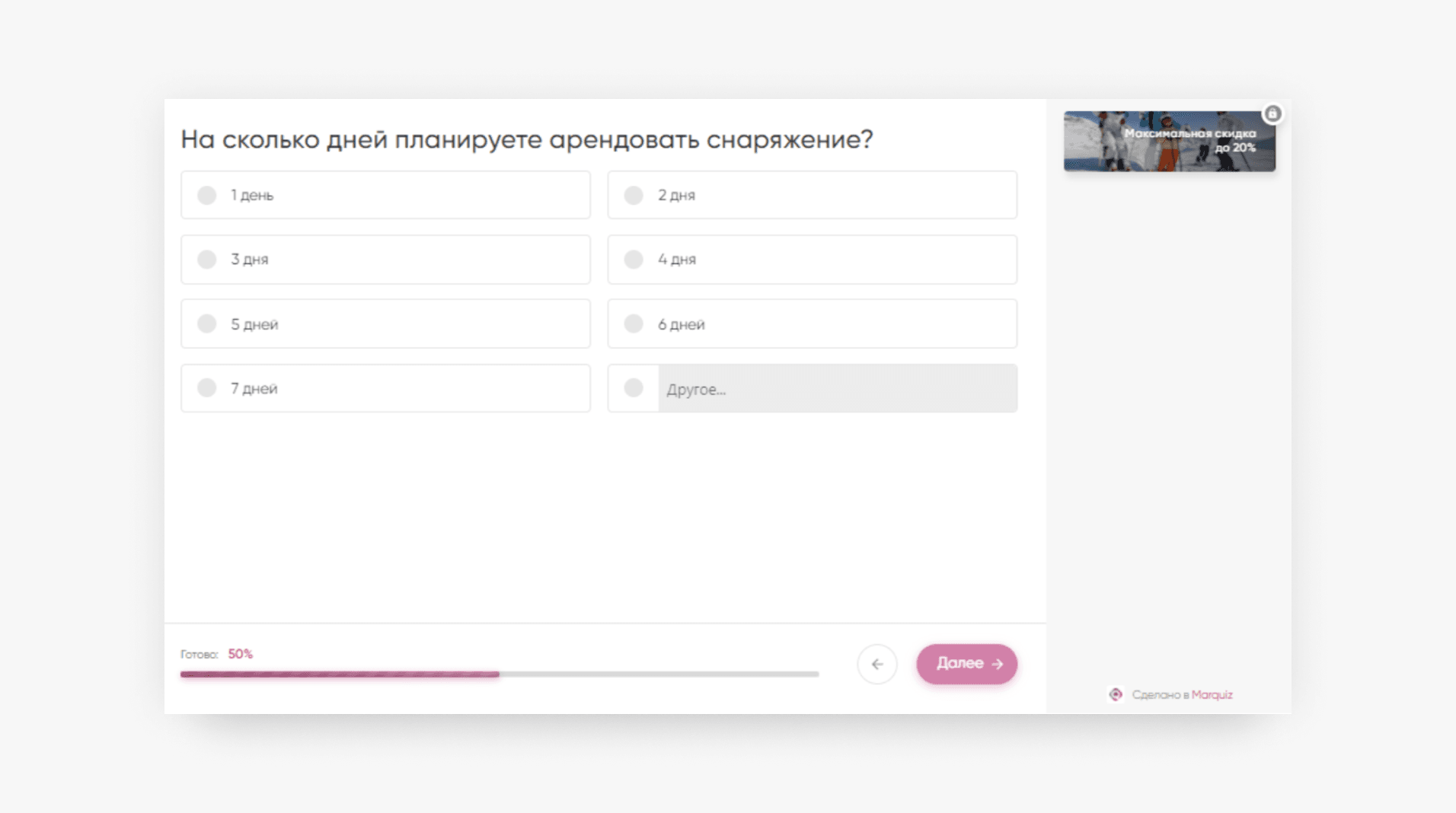Image resolution: width=1456 pixels, height=813 pixels.
Task: Click the quiz progress bar
Action: click(499, 674)
